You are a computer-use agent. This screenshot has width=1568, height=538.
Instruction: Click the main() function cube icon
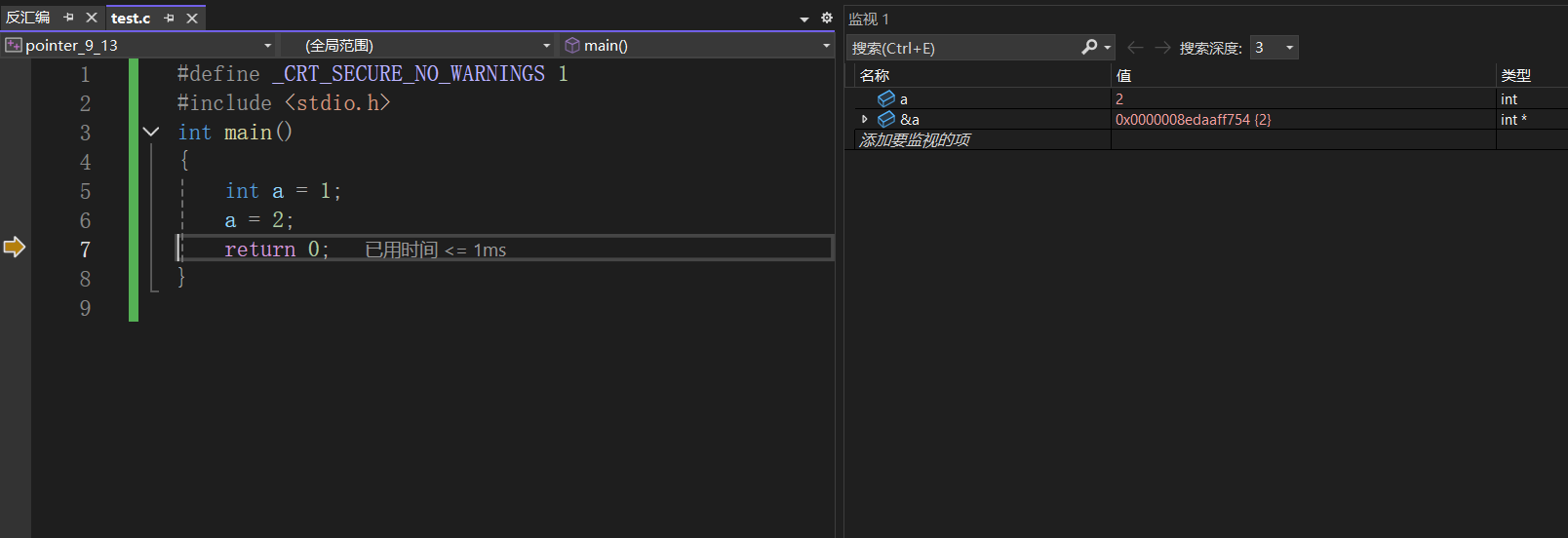pos(572,45)
